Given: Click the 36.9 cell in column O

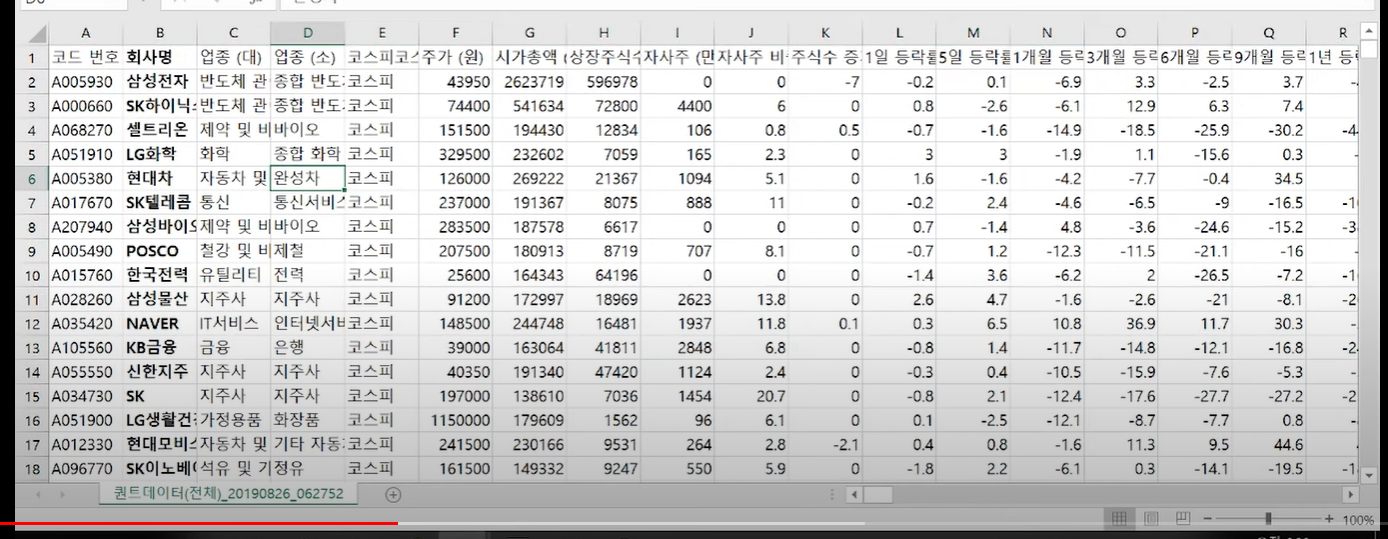Looking at the screenshot, I should (x=1121, y=323).
